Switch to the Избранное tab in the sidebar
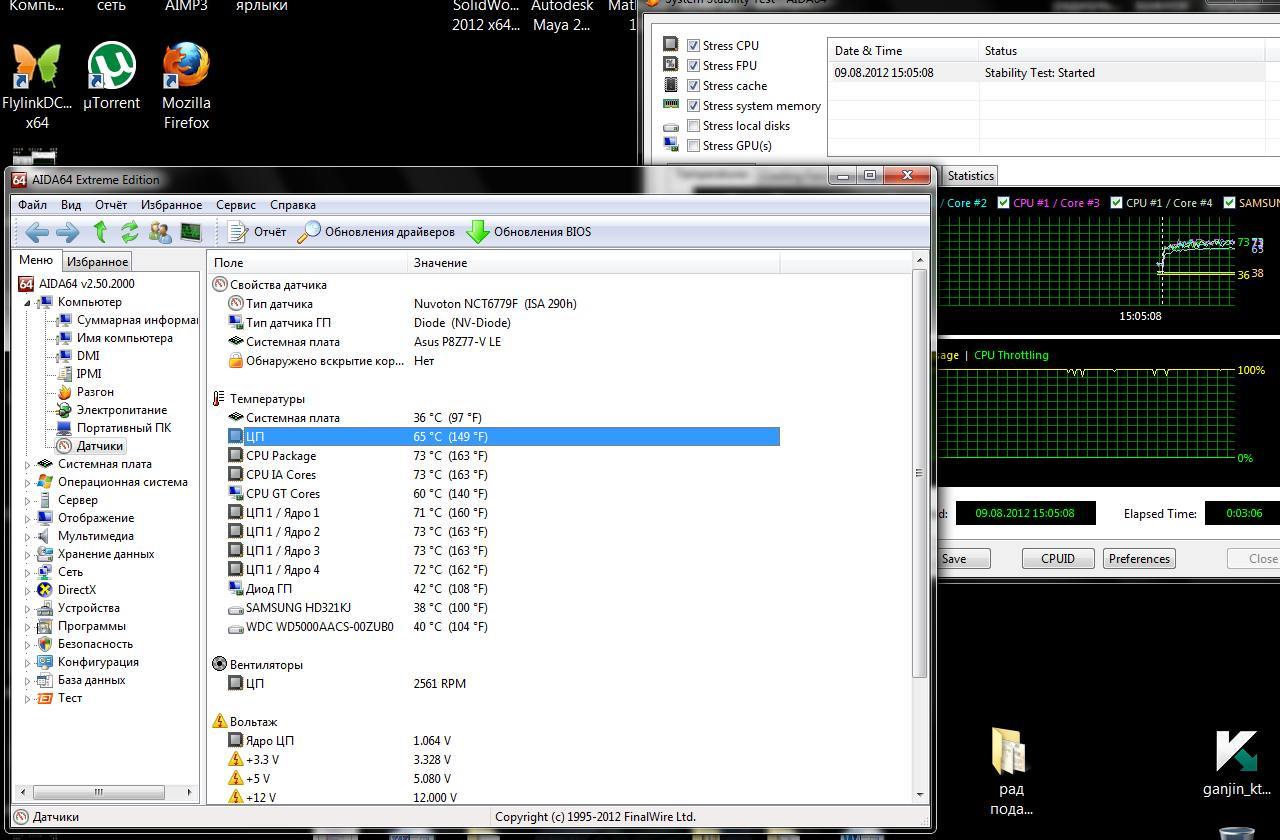The width and height of the screenshot is (1280, 840). pyautogui.click(x=97, y=262)
